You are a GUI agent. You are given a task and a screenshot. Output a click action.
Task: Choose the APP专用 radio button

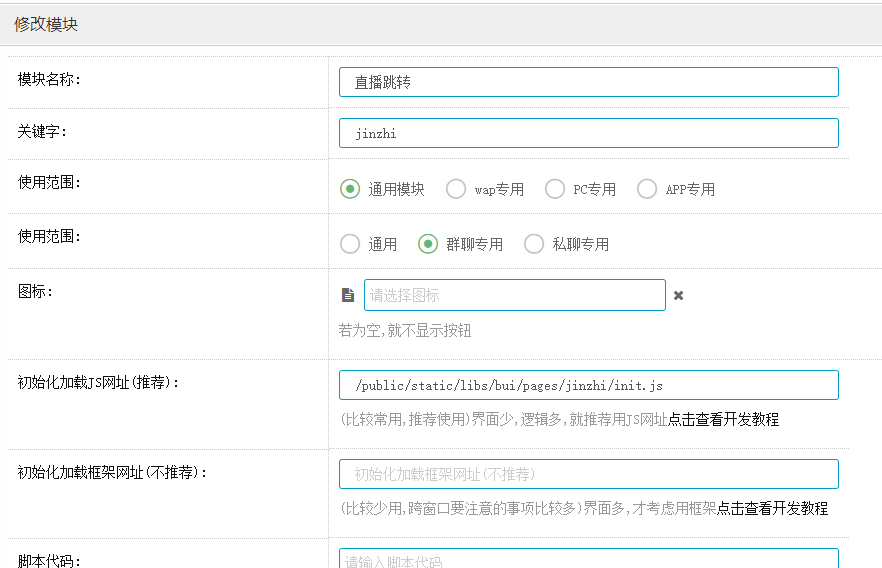coord(647,189)
